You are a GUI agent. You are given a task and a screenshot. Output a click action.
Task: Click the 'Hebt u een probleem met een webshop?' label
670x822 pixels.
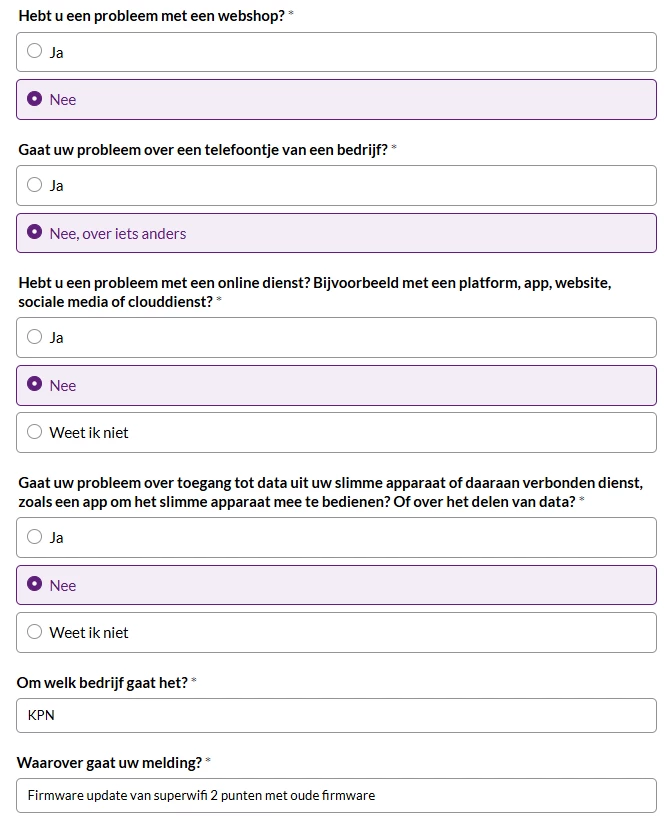(x=152, y=16)
